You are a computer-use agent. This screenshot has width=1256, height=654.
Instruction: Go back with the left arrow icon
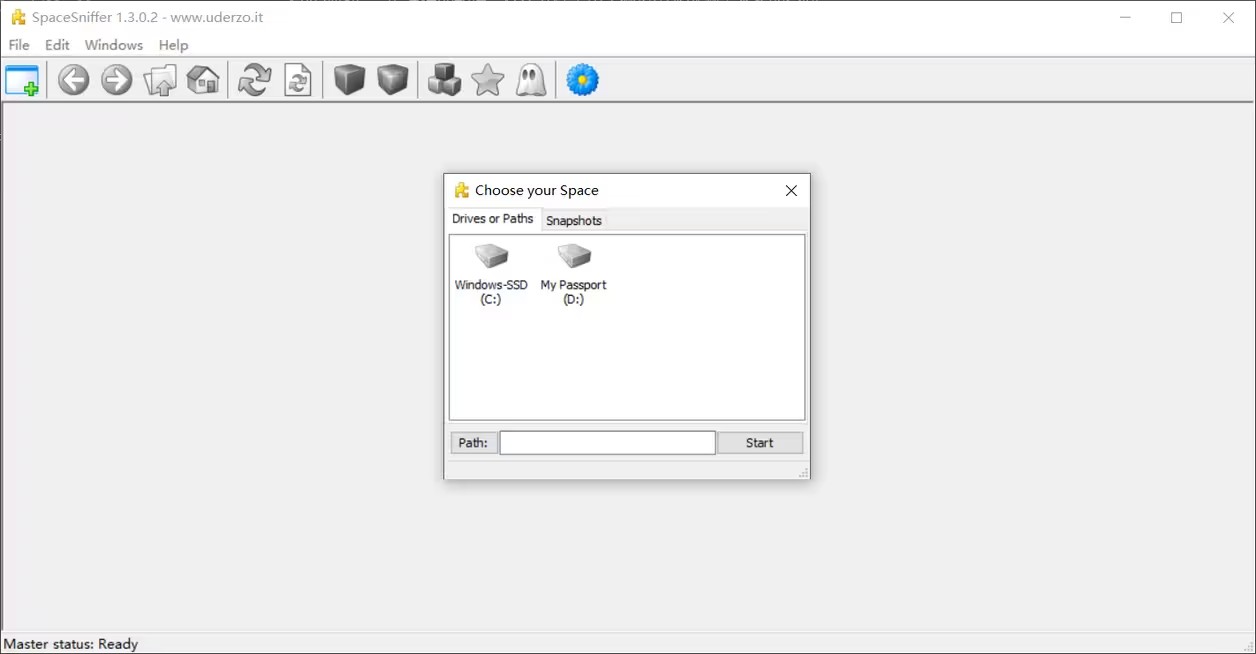click(x=73, y=80)
